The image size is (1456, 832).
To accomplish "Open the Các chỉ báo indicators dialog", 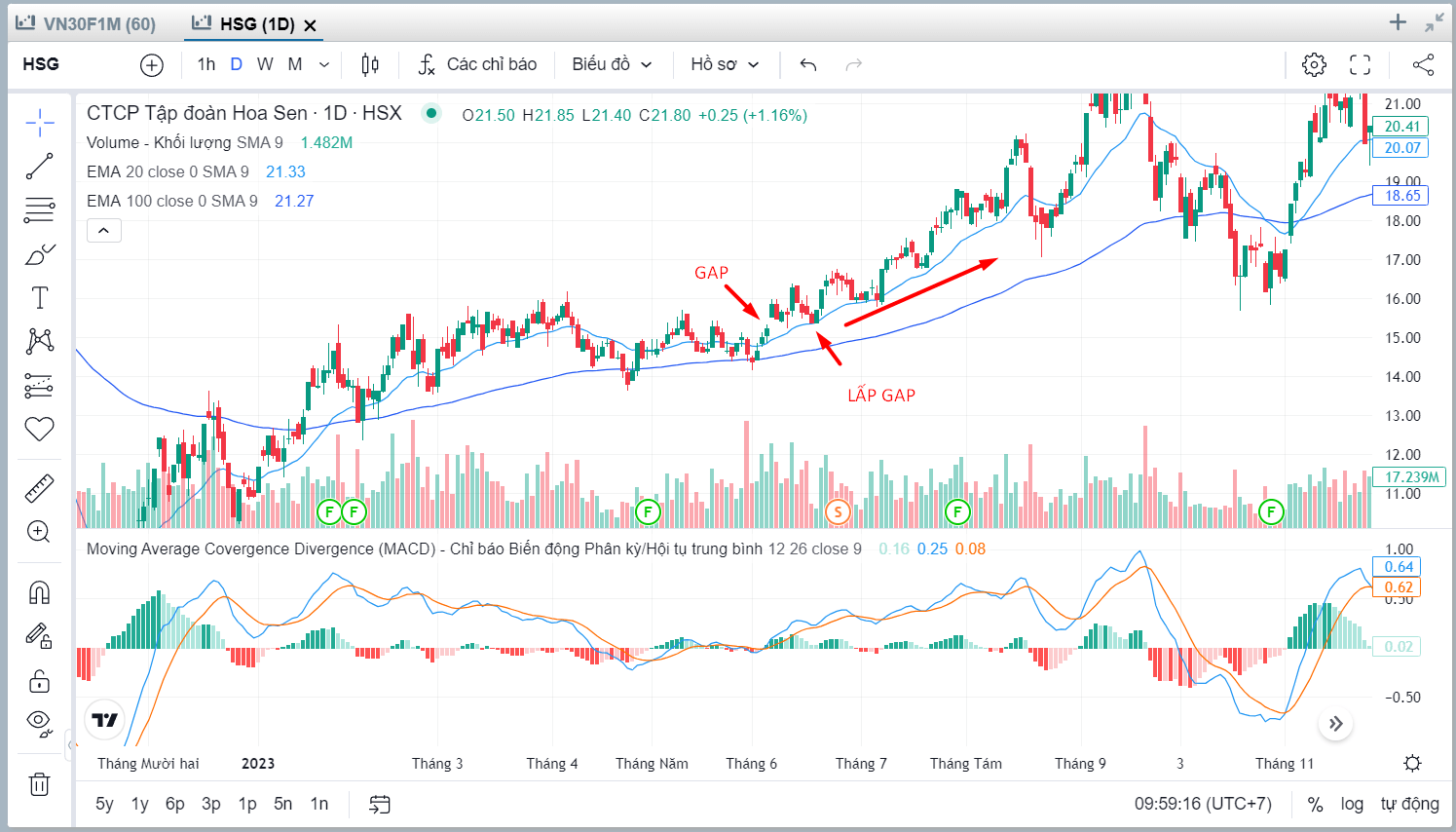I will pos(477,65).
